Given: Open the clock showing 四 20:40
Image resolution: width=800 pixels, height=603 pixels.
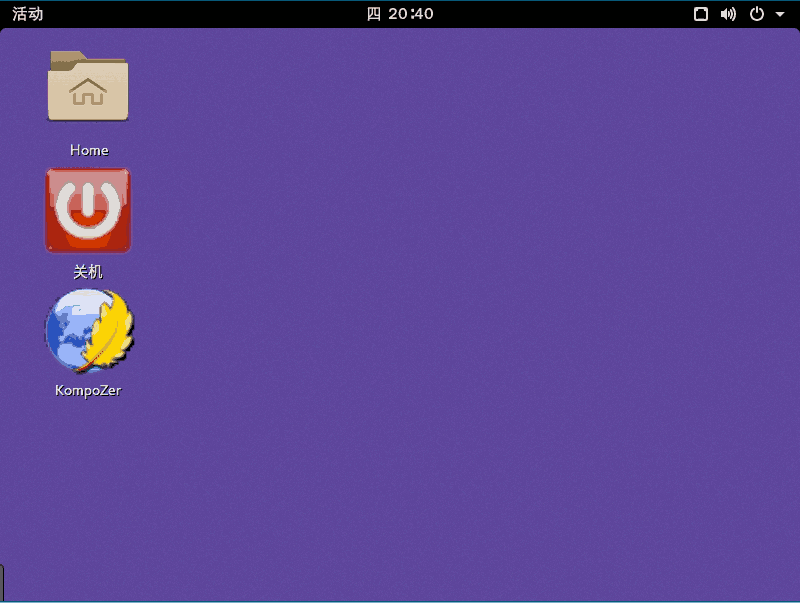Looking at the screenshot, I should point(400,14).
